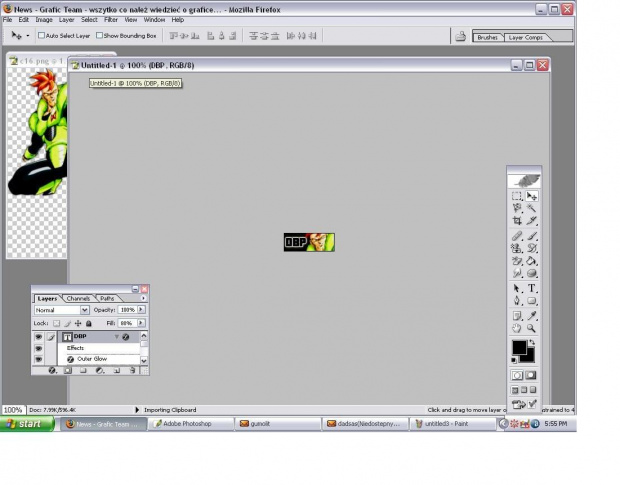Click new adjustment layer icon in Layers footer
This screenshot has height=485, width=620.
pos(100,370)
